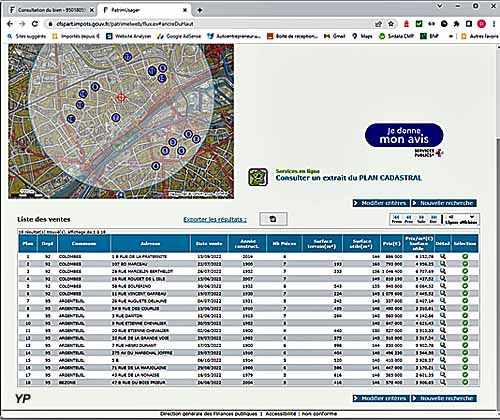Image resolution: width=500 pixels, height=420 pixels.
Task: Reload the page
Action: 35,24
